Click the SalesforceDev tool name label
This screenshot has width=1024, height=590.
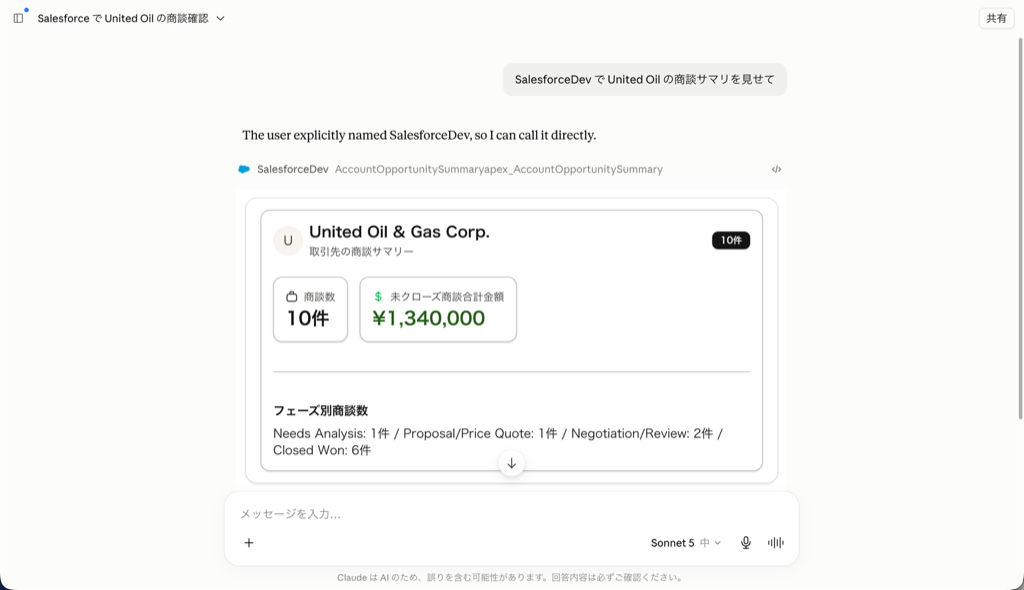click(x=293, y=169)
